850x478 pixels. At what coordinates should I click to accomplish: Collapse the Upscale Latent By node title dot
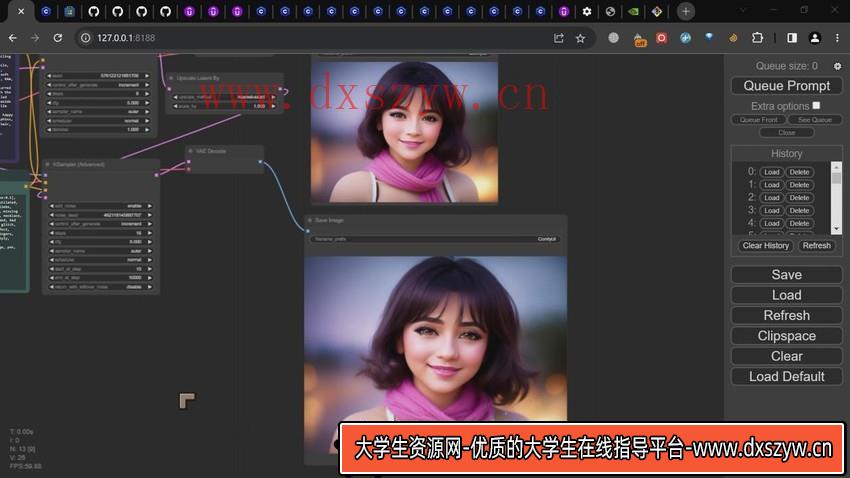tap(171, 78)
